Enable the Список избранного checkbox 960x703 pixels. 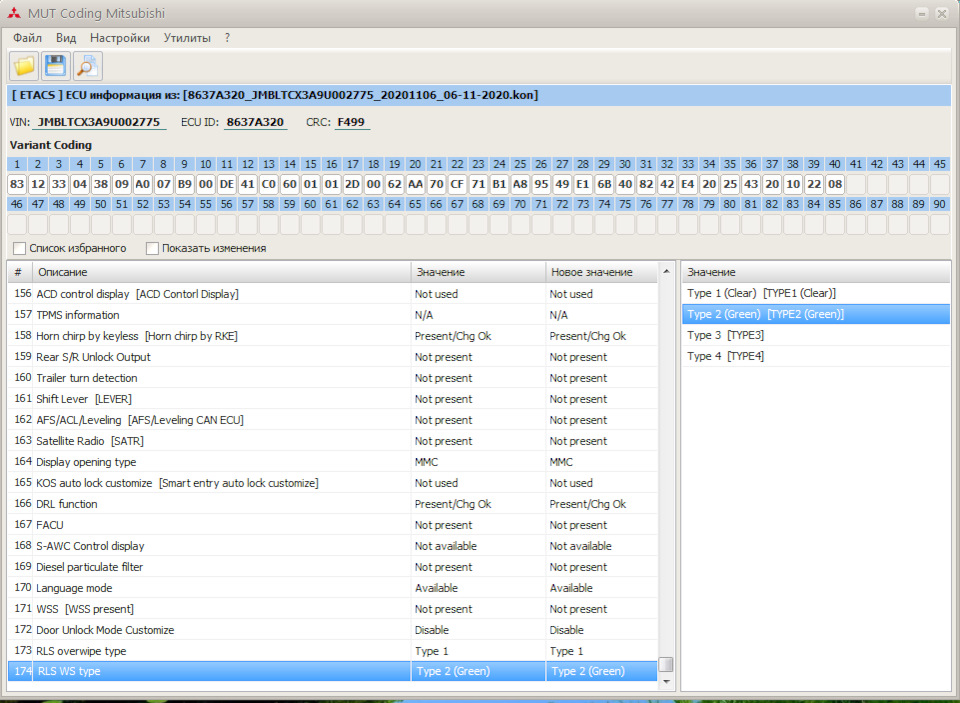(x=20, y=248)
